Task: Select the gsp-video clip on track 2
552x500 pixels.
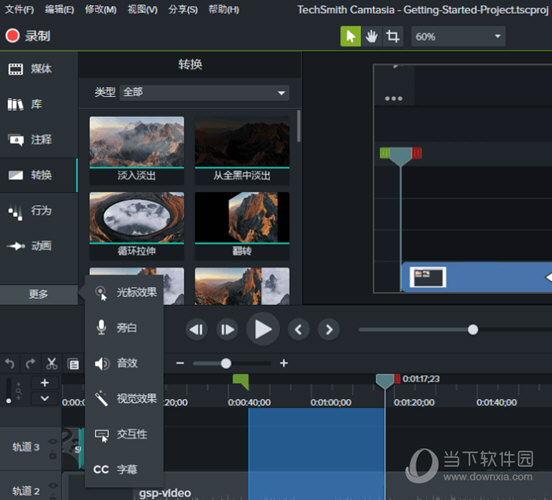Action: click(165, 493)
